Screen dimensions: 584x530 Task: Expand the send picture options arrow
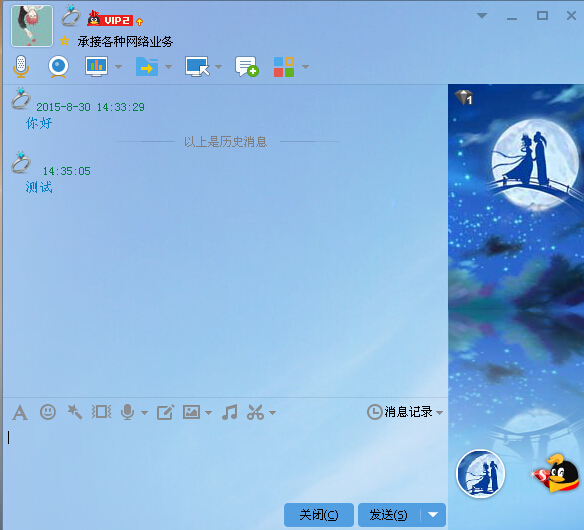209,413
